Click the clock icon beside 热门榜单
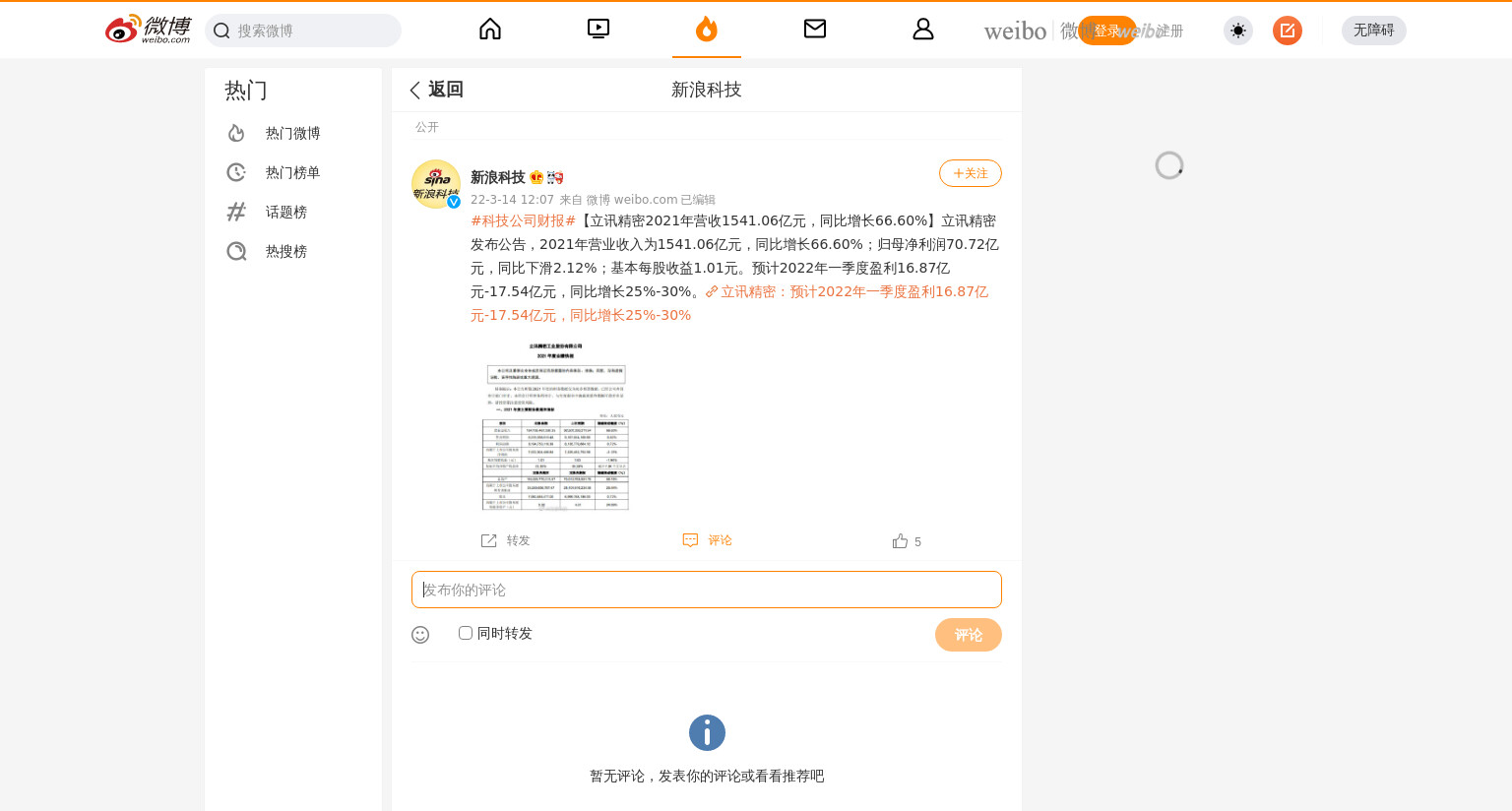Viewport: 1512px width, 811px height. point(236,172)
